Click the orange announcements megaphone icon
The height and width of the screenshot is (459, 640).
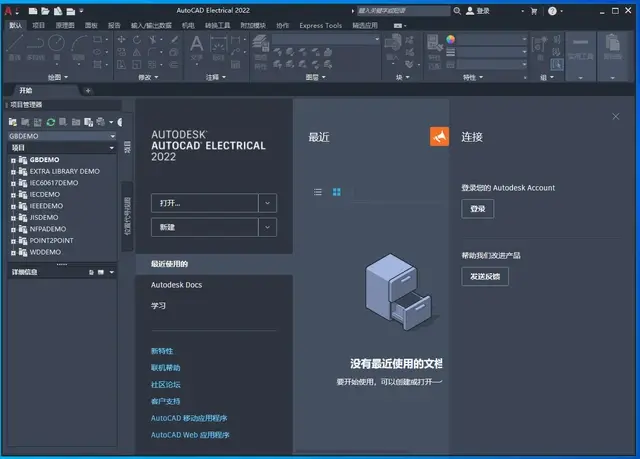tap(439, 137)
